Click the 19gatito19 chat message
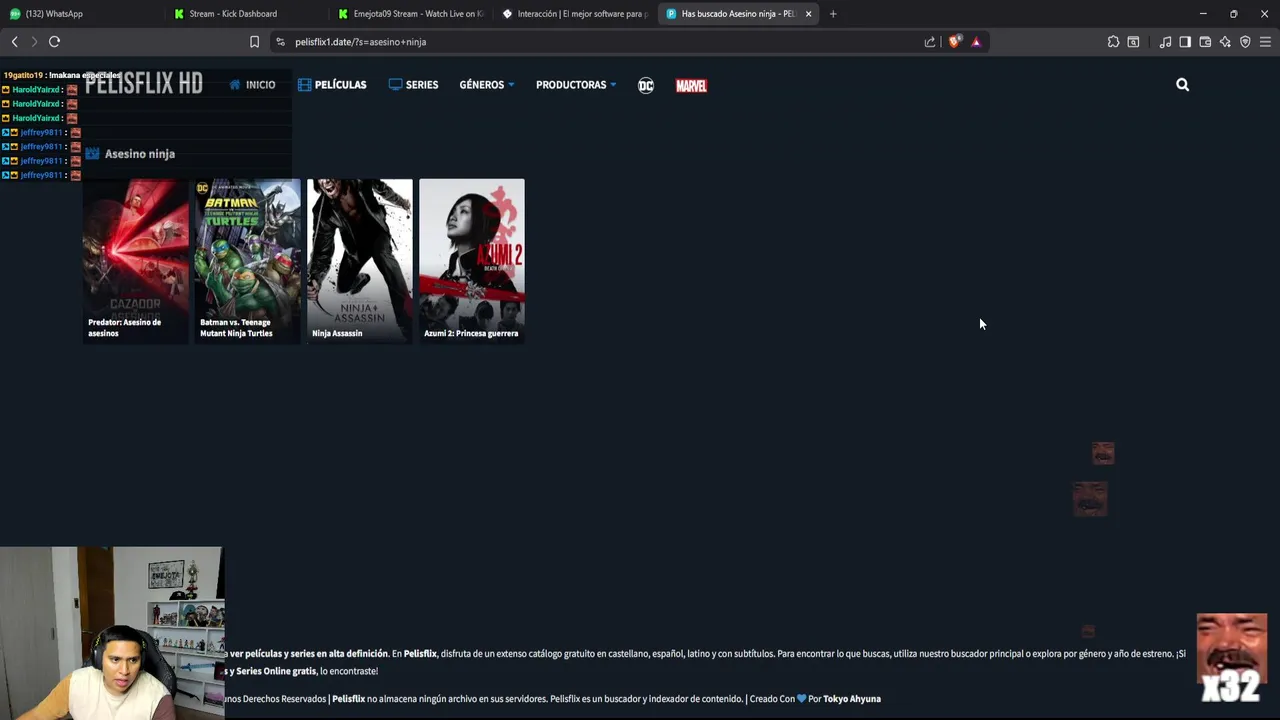The image size is (1280, 720). point(62,76)
